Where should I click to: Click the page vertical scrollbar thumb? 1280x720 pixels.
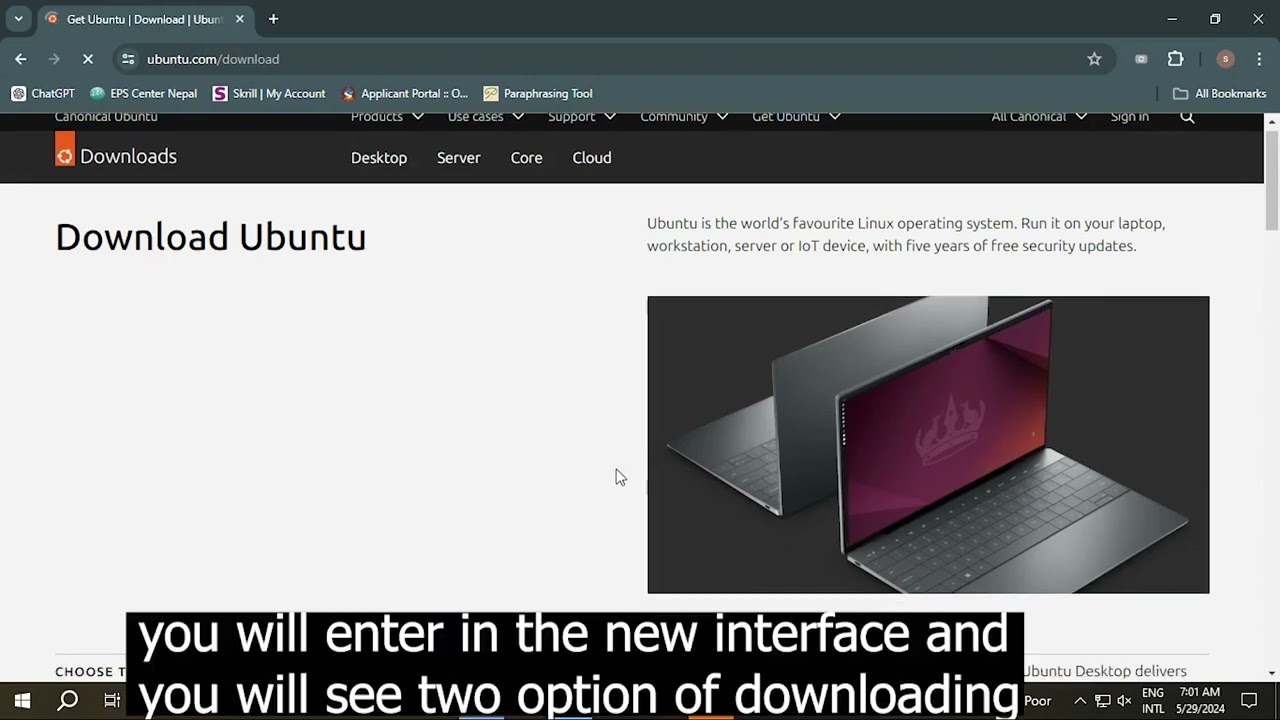[x=1272, y=180]
